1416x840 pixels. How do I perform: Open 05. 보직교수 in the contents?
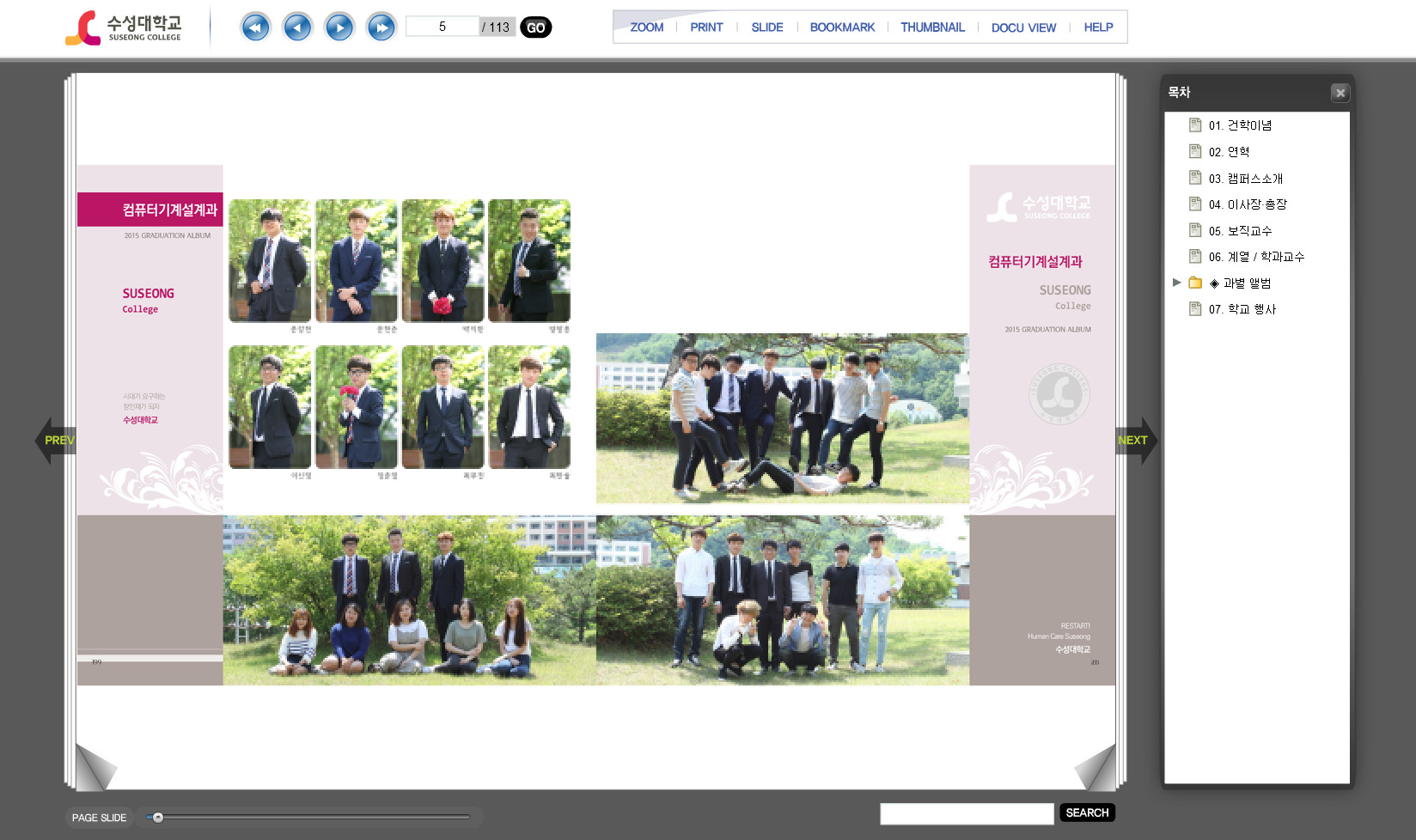tap(1239, 231)
